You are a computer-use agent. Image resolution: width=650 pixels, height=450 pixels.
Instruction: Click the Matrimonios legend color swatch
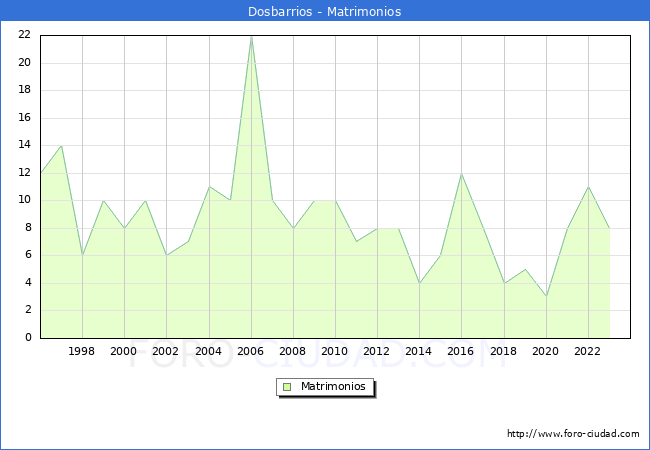pos(287,387)
